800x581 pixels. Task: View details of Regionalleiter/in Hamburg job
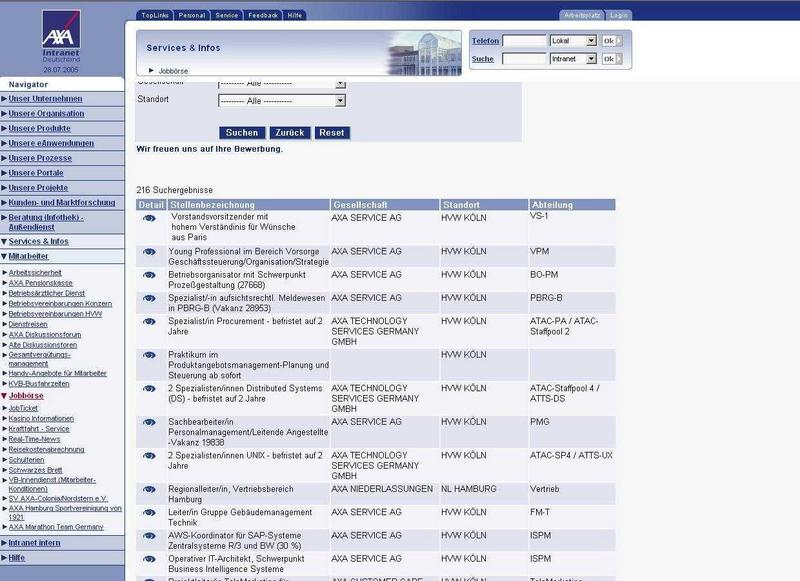[x=149, y=489]
